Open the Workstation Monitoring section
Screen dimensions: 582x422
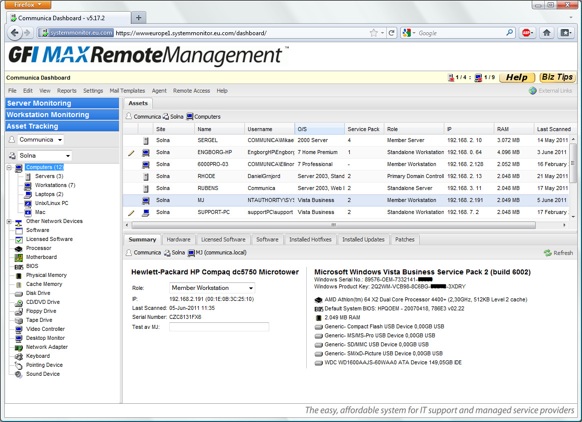point(62,115)
